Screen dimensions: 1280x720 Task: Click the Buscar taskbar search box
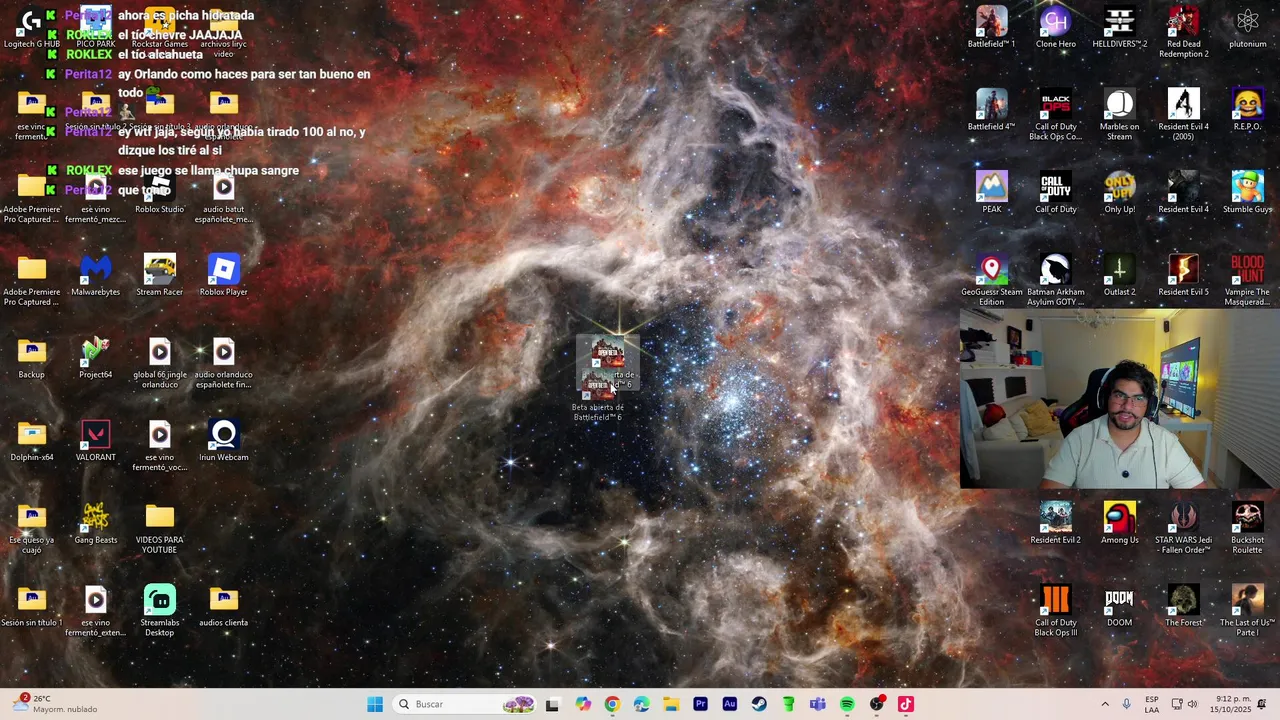(x=465, y=704)
